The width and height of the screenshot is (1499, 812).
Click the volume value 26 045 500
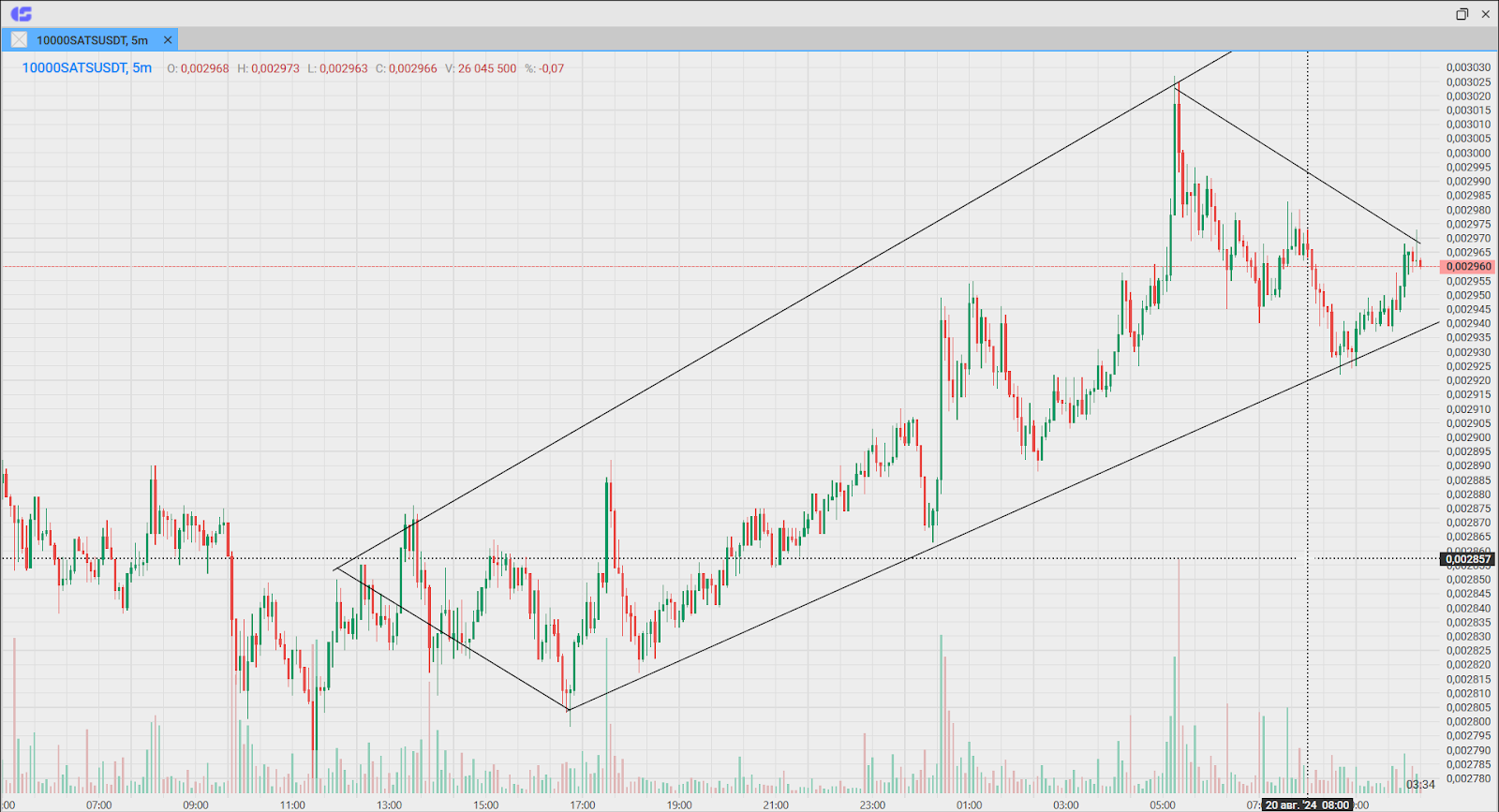click(486, 68)
